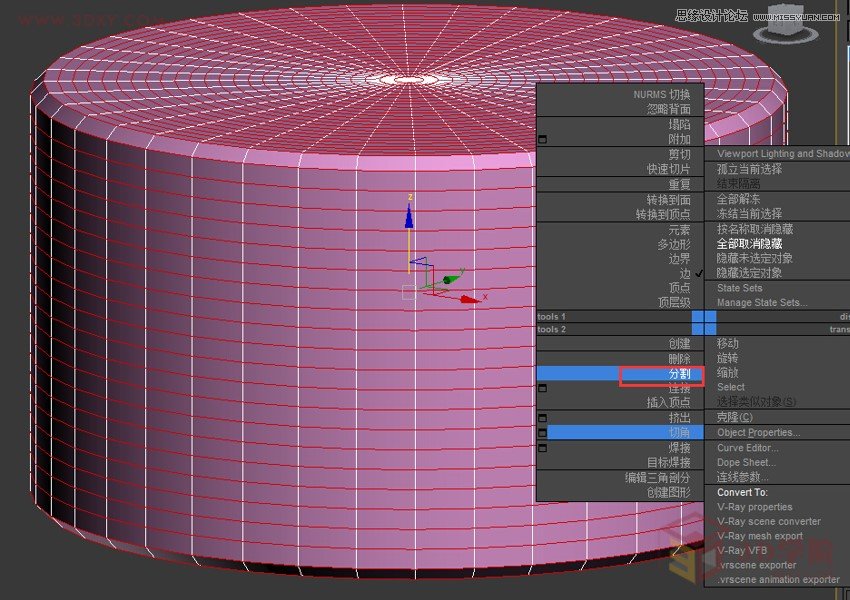The height and width of the screenshot is (600, 850).
Task: Select 旋转 transform entry
Action: tap(727, 358)
